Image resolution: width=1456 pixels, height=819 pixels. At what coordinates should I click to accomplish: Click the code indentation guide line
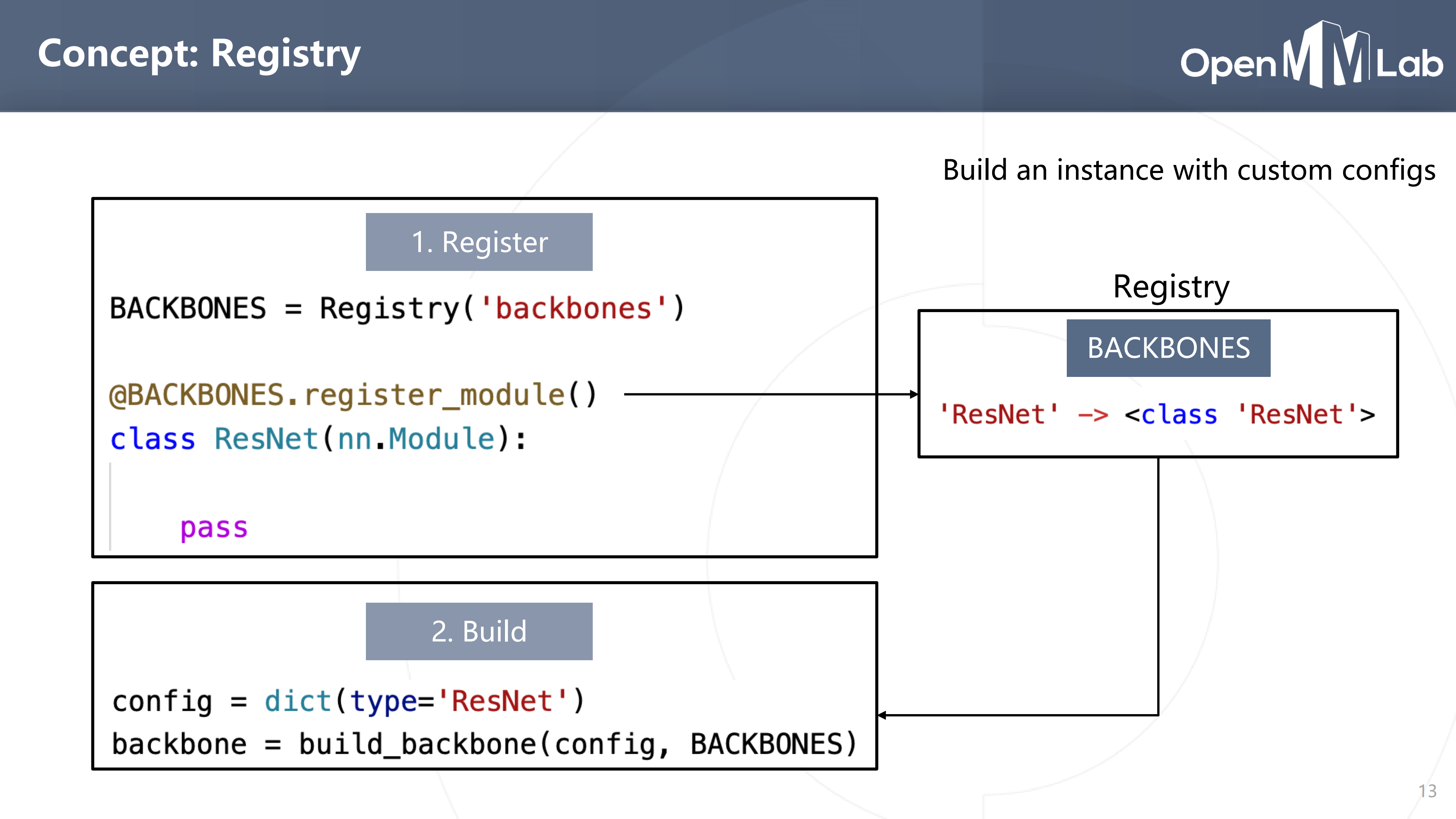click(110, 506)
